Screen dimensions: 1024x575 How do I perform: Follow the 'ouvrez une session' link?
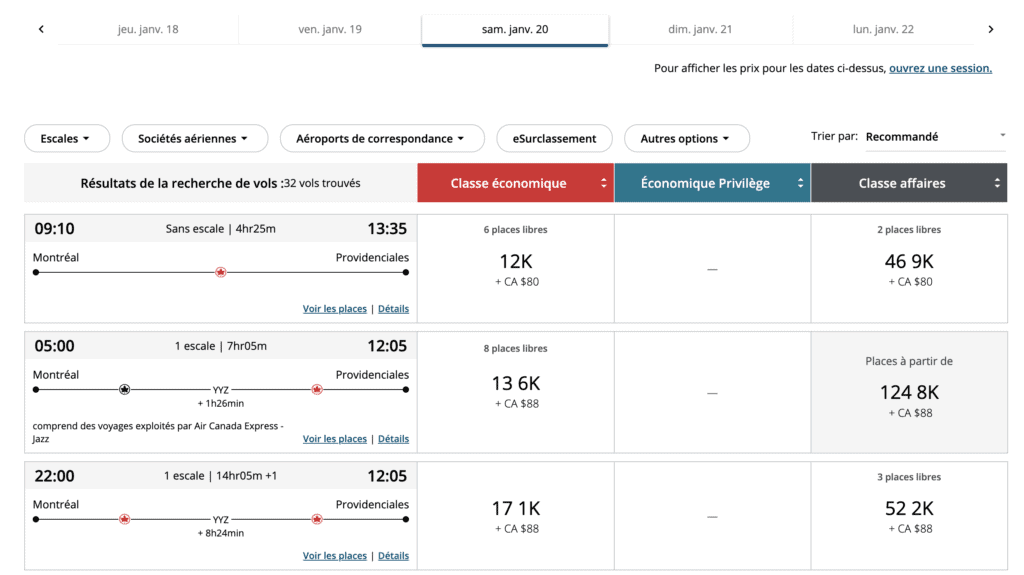pos(940,68)
